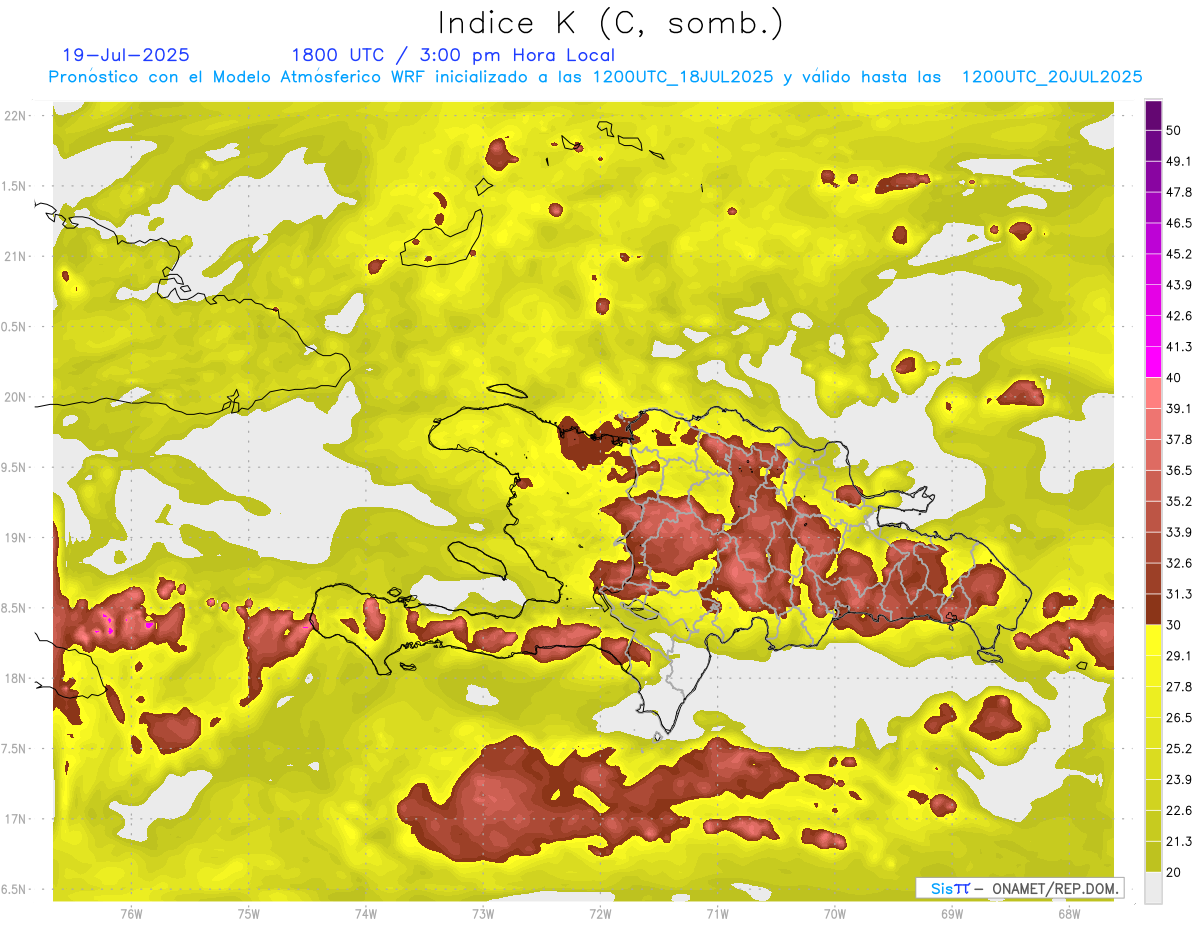1200x927 pixels.
Task: Click colorbar value "36.5"
Action: coord(1179,470)
